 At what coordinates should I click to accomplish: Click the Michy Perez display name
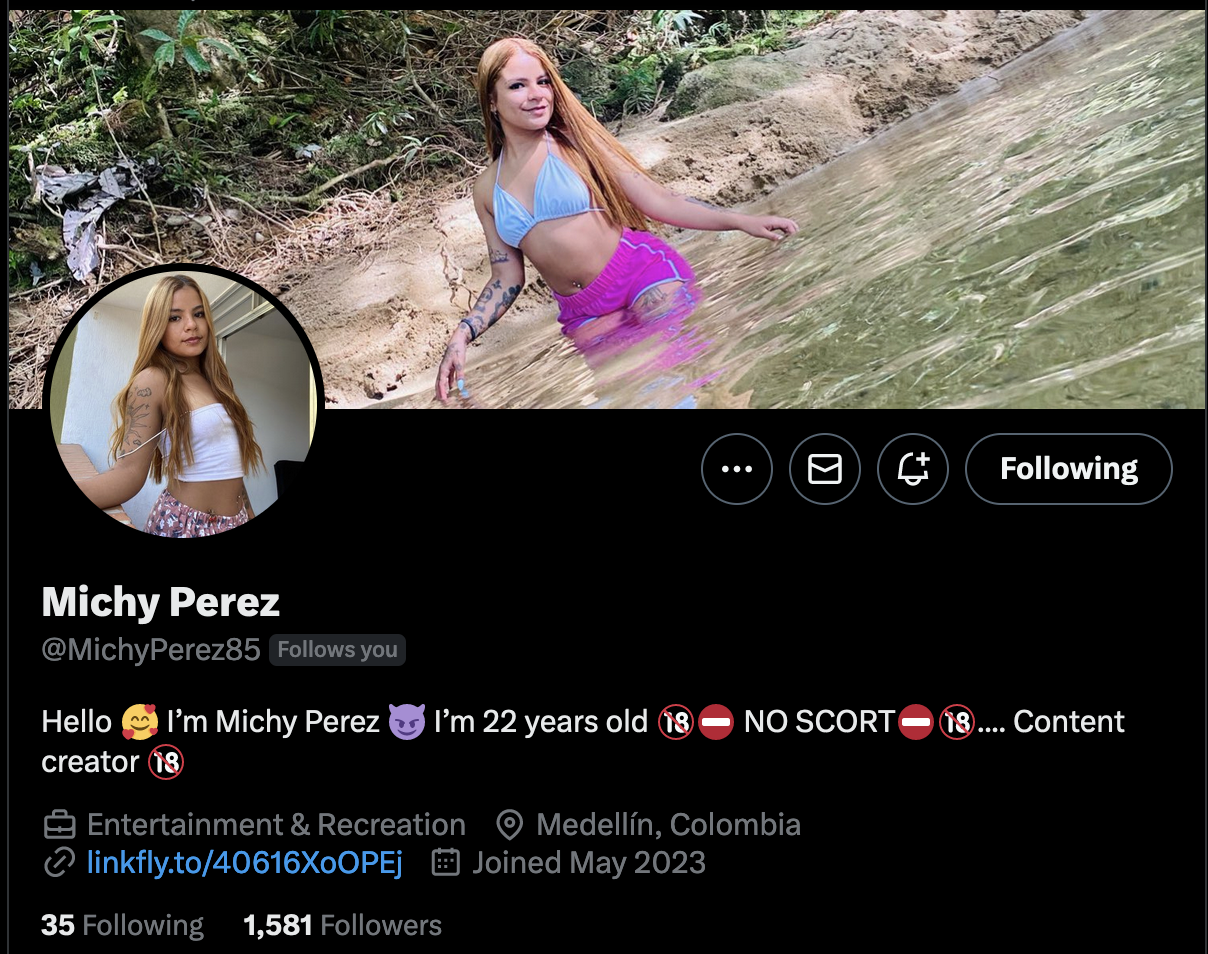pos(161,602)
